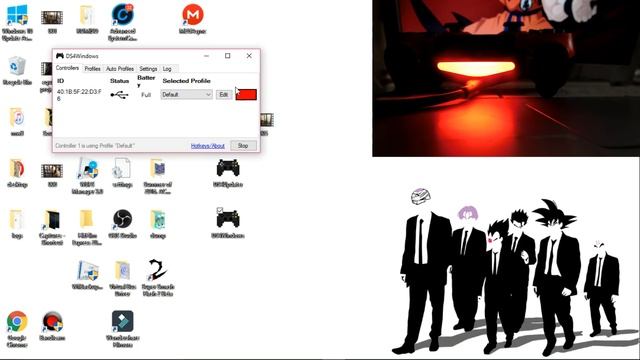Open the shield installer icon beside globe folder
This screenshot has height=360, width=640.
(87, 274)
